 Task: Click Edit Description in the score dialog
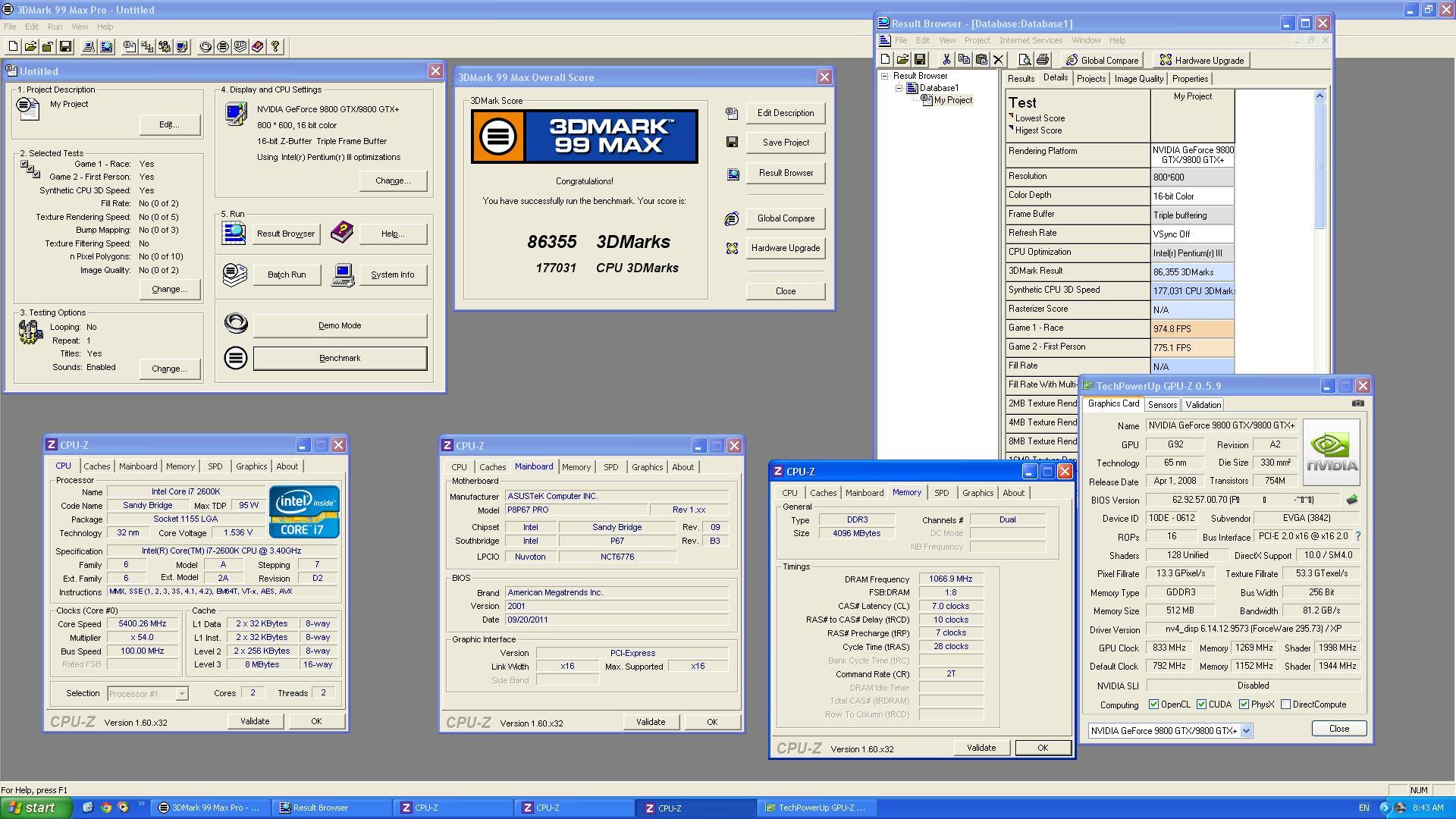pyautogui.click(x=786, y=113)
